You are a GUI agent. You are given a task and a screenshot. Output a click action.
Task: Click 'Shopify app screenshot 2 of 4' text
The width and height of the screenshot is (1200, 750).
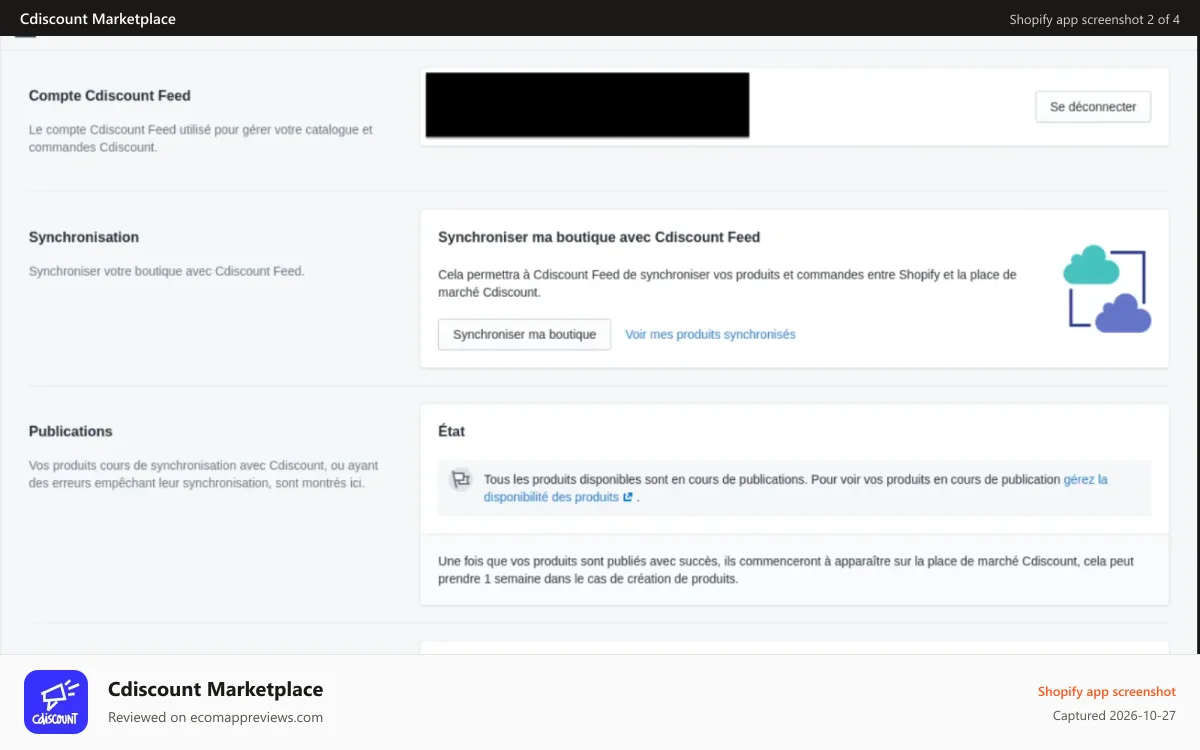point(1095,19)
